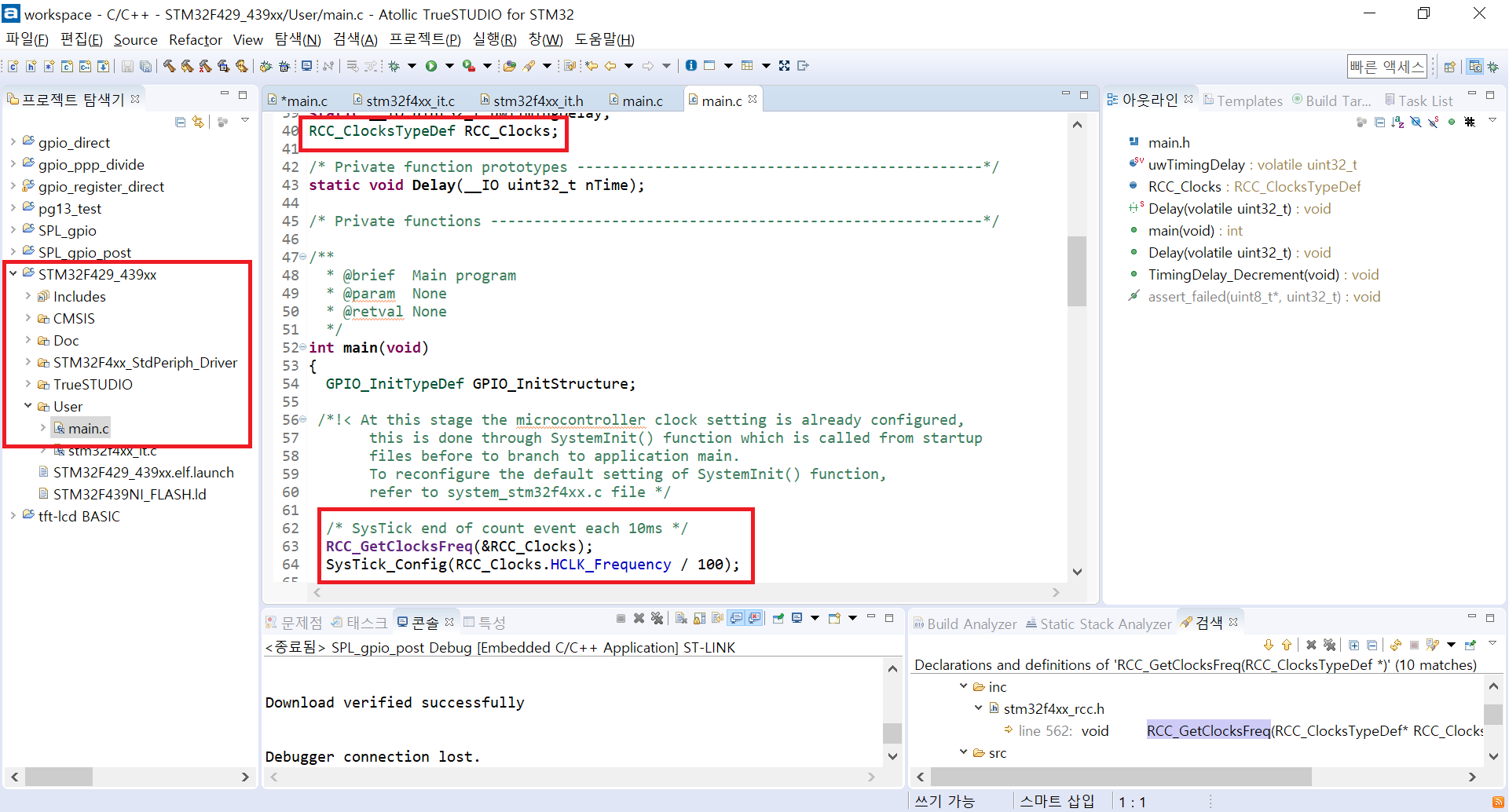The image size is (1509, 812).
Task: Open the Refactor menu
Action: 196,40
